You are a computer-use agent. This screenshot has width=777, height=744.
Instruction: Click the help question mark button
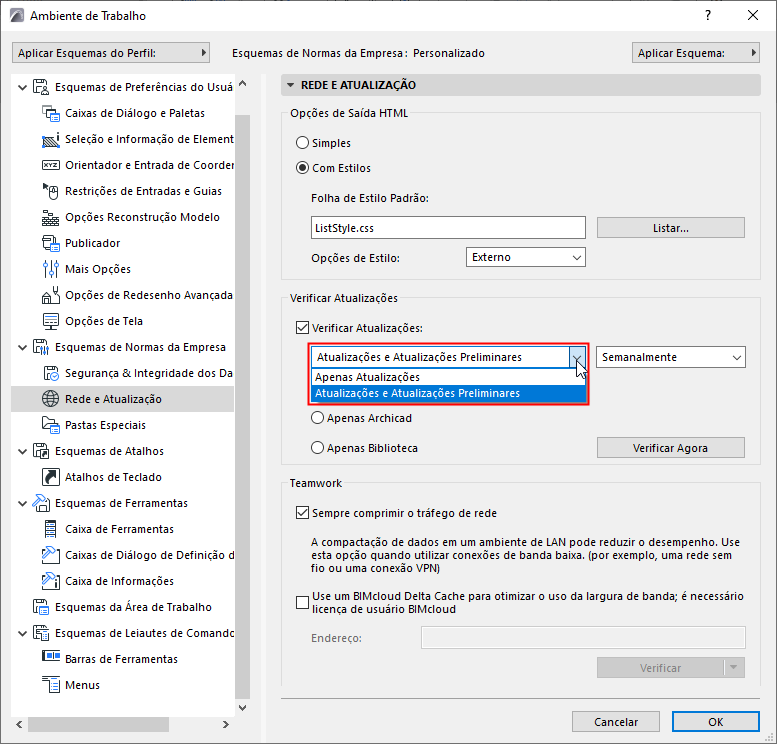pyautogui.click(x=708, y=15)
